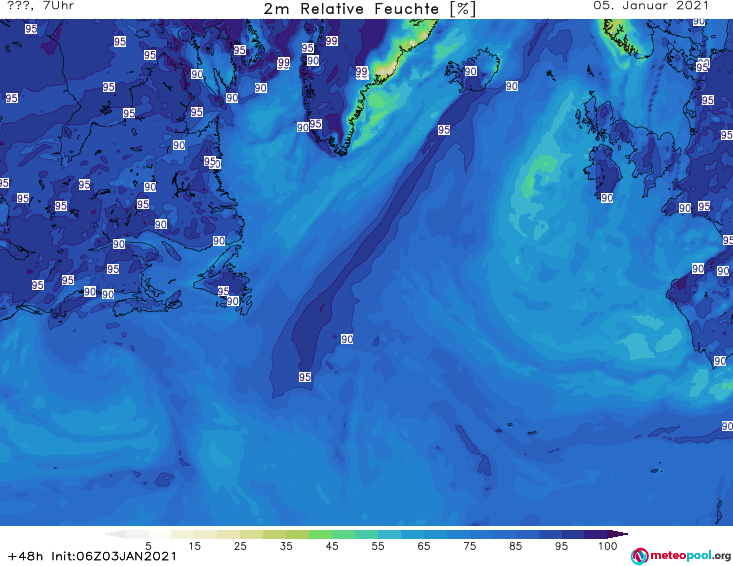This screenshot has width=733, height=566.
Task: Open the meteopool.org link text
Action: 690,556
